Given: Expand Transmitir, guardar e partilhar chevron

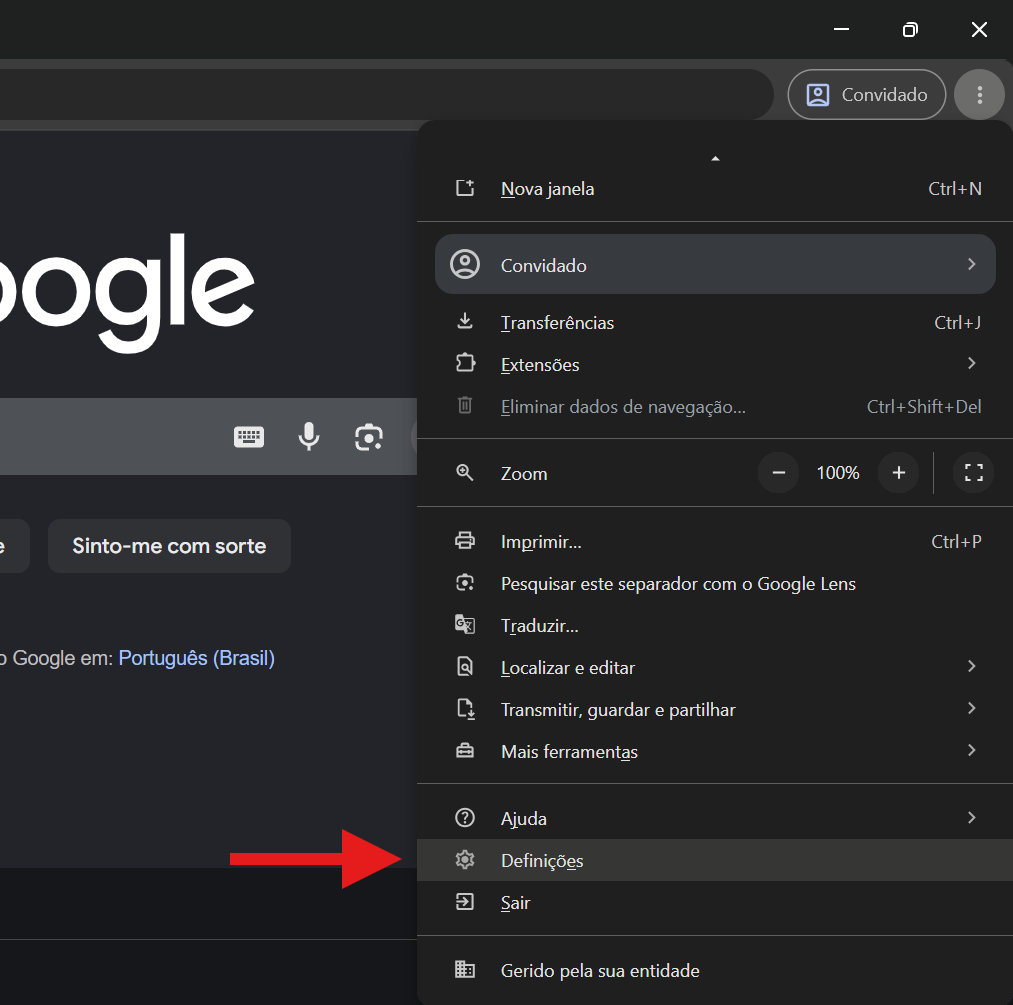Looking at the screenshot, I should point(971,708).
